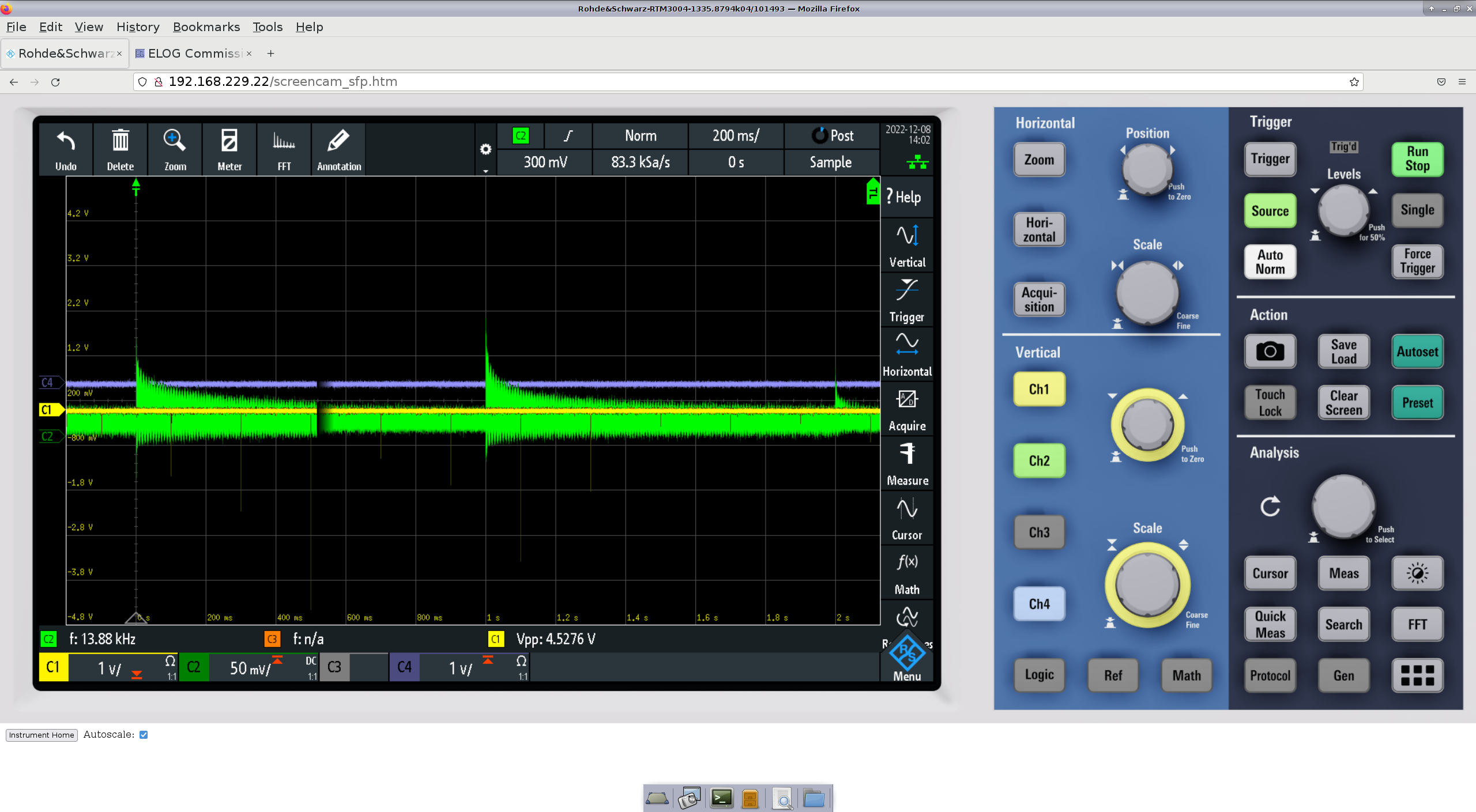
Task: Toggle the Autoscale checkbox
Action: (x=144, y=735)
